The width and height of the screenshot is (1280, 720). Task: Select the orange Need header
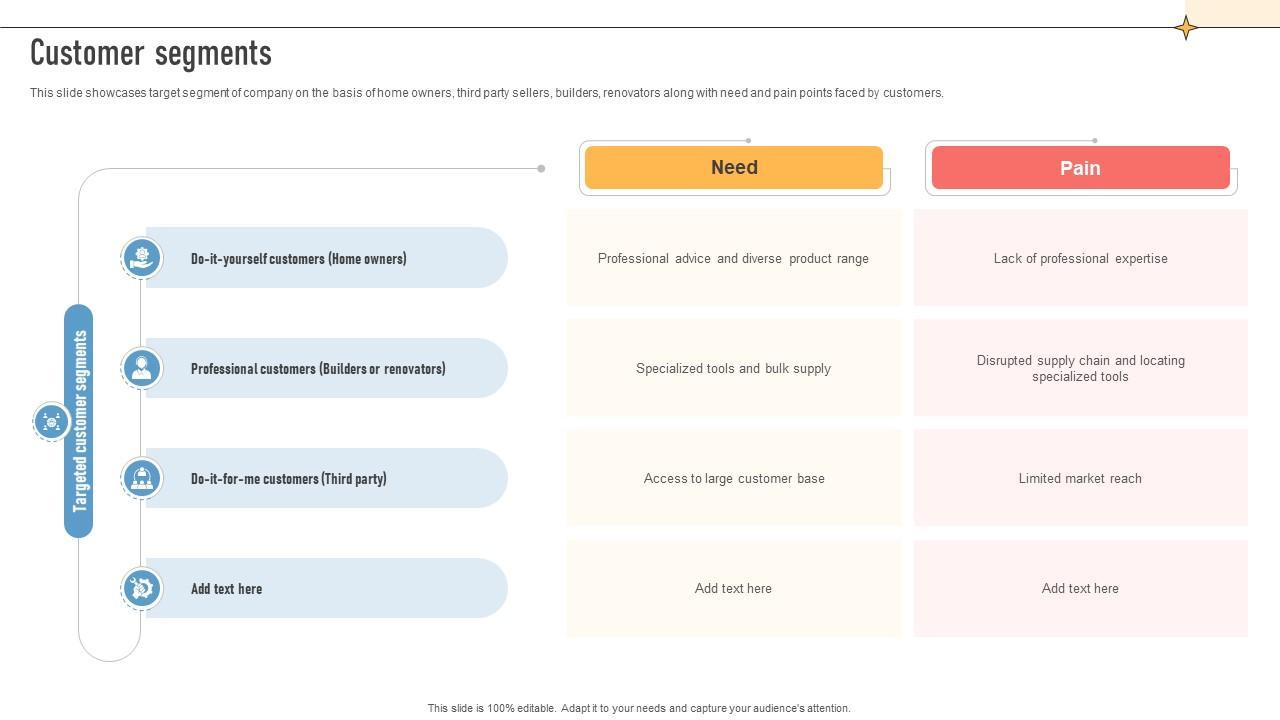[x=734, y=168]
